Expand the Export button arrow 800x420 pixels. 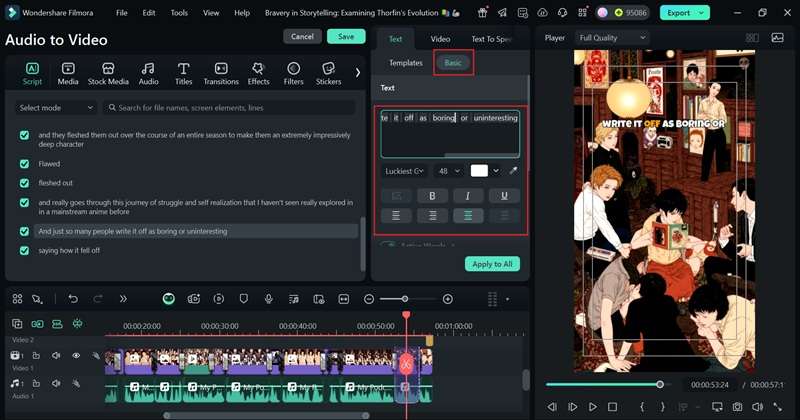coord(702,13)
